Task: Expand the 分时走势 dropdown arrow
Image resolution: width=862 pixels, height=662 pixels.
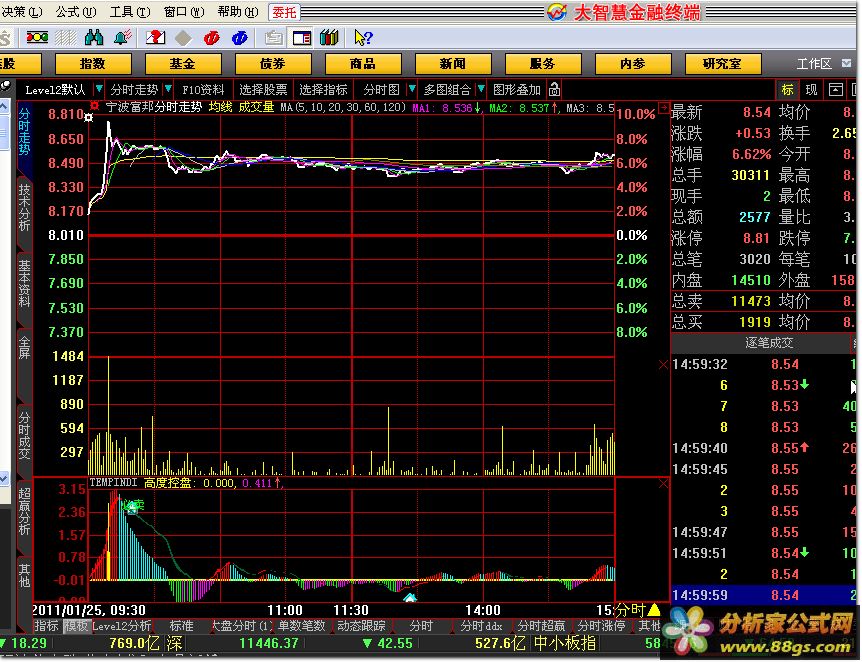Action: pyautogui.click(x=168, y=89)
